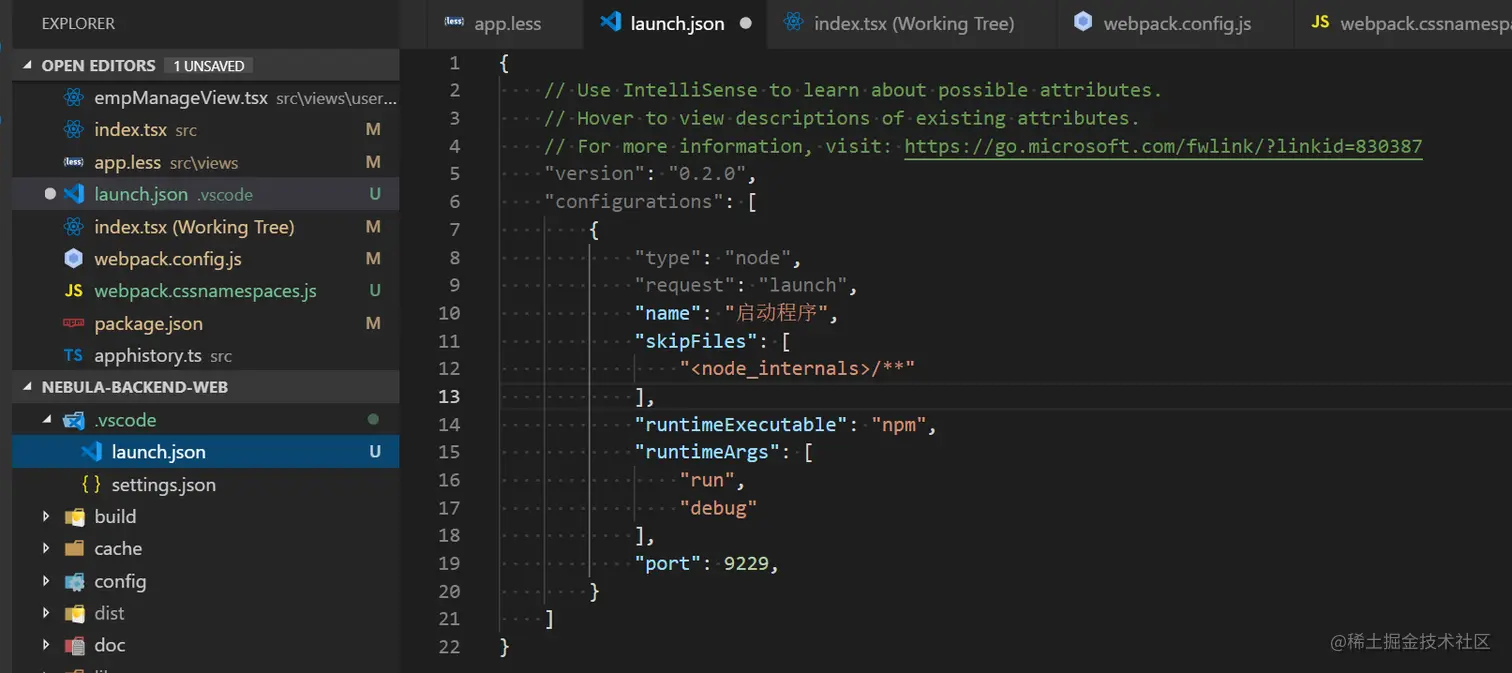Image resolution: width=1512 pixels, height=673 pixels.
Task: Click line number 22 in the gutter
Action: (449, 647)
